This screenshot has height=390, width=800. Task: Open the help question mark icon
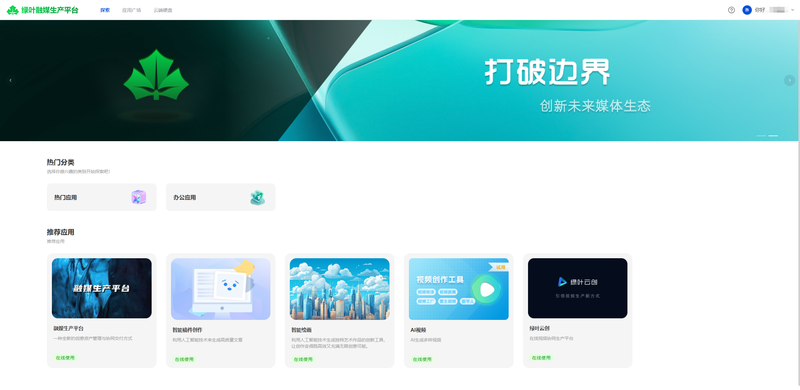[731, 10]
